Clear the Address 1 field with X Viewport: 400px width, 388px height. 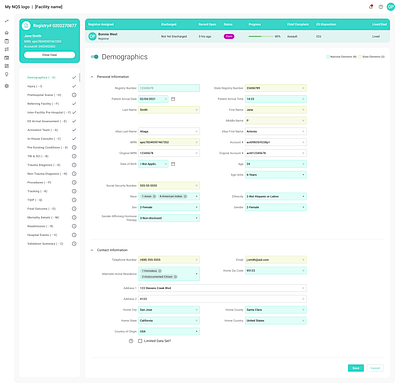(x=303, y=288)
